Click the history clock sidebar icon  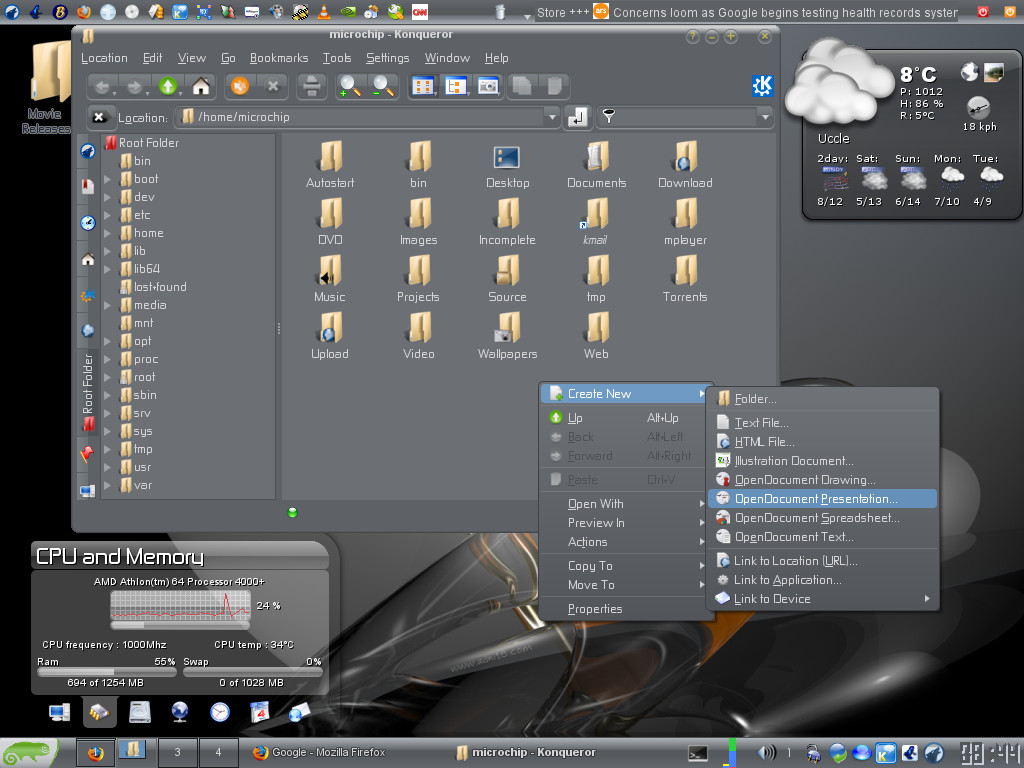click(x=88, y=223)
